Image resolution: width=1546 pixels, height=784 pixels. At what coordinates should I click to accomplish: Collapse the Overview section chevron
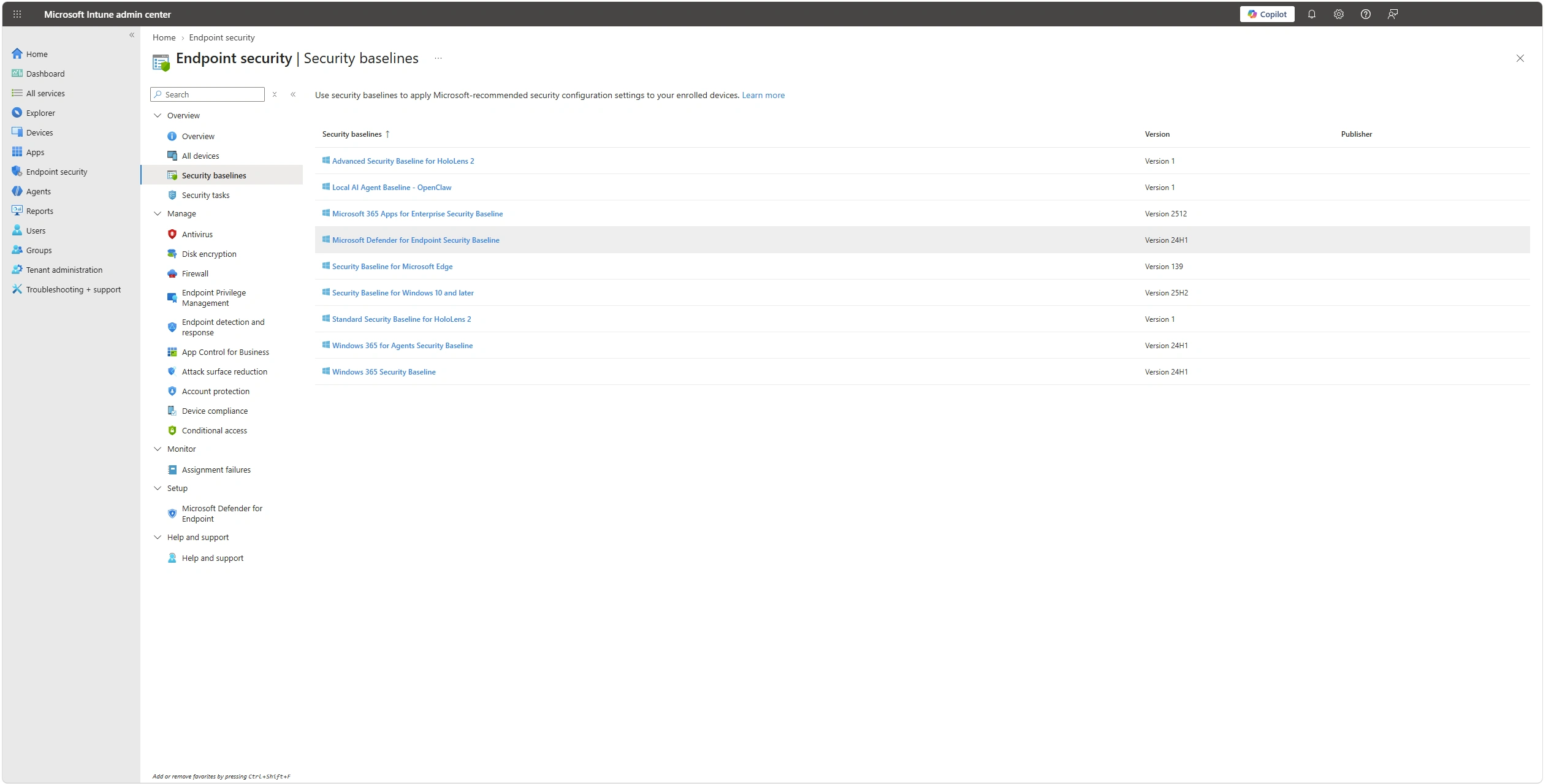click(x=158, y=115)
